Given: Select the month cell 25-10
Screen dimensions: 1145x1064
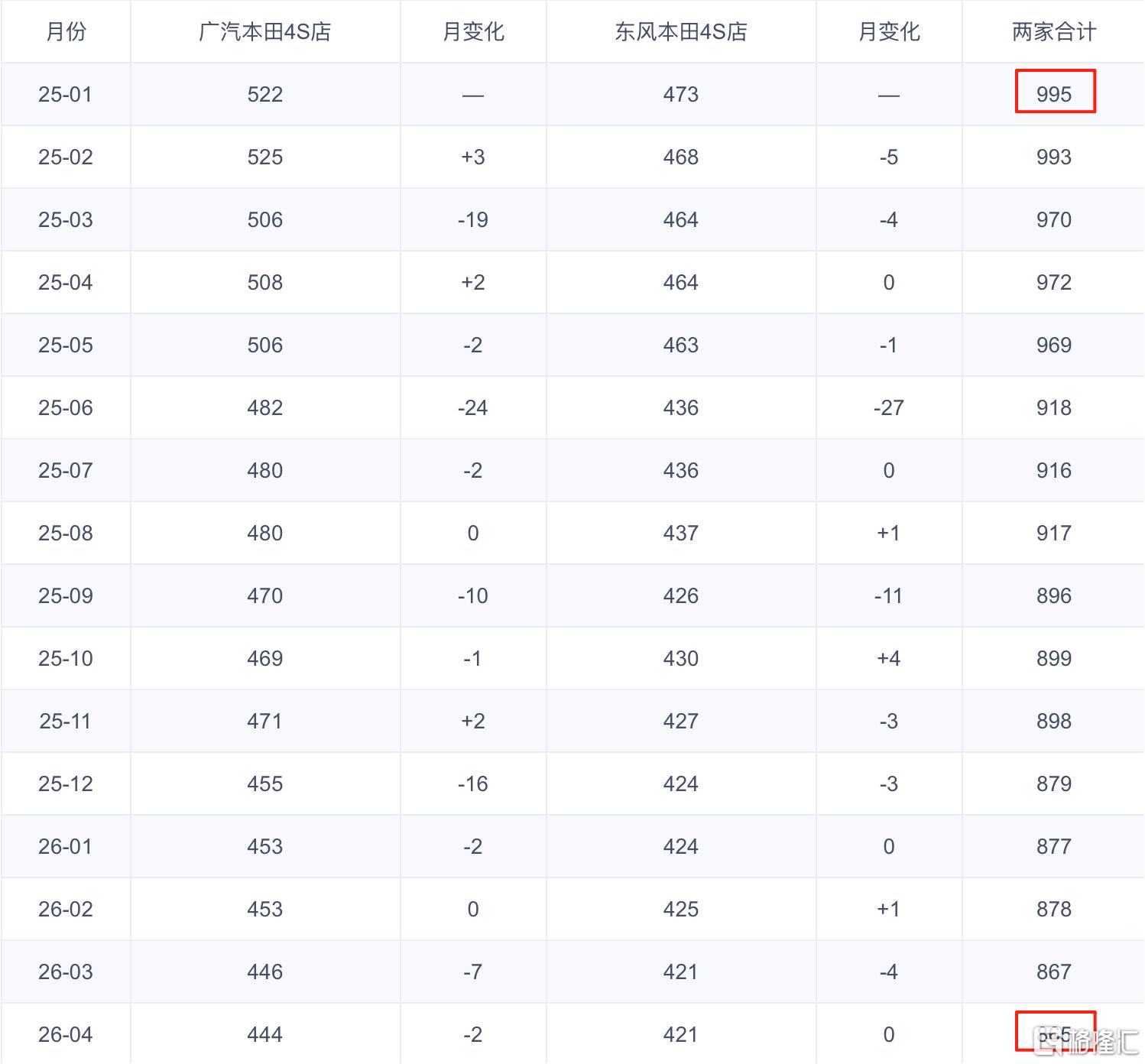Looking at the screenshot, I should point(66,658).
